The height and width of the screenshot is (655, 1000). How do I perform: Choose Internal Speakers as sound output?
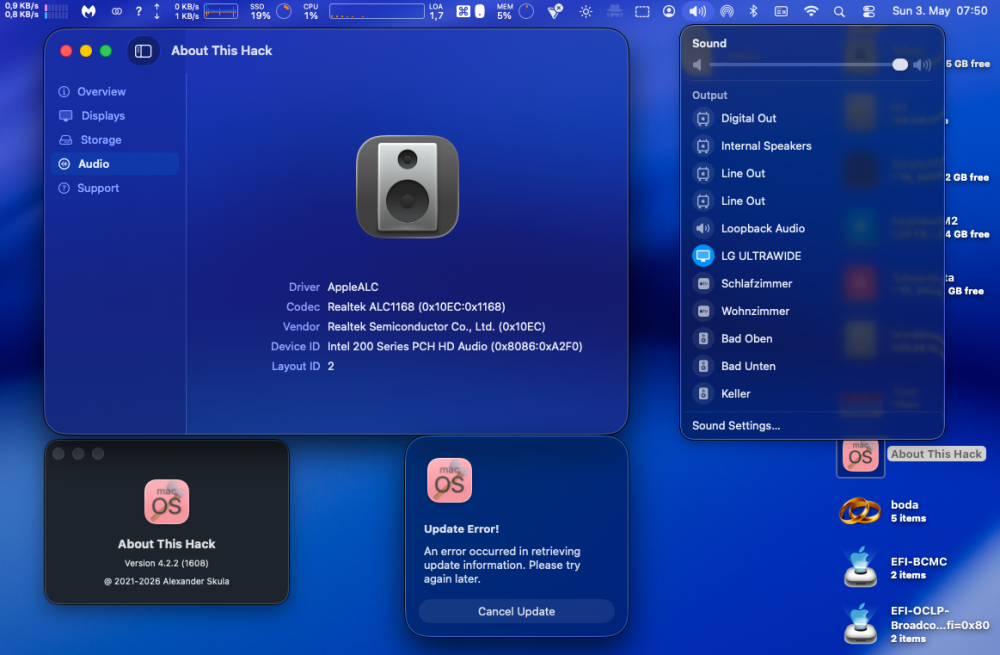click(811, 146)
